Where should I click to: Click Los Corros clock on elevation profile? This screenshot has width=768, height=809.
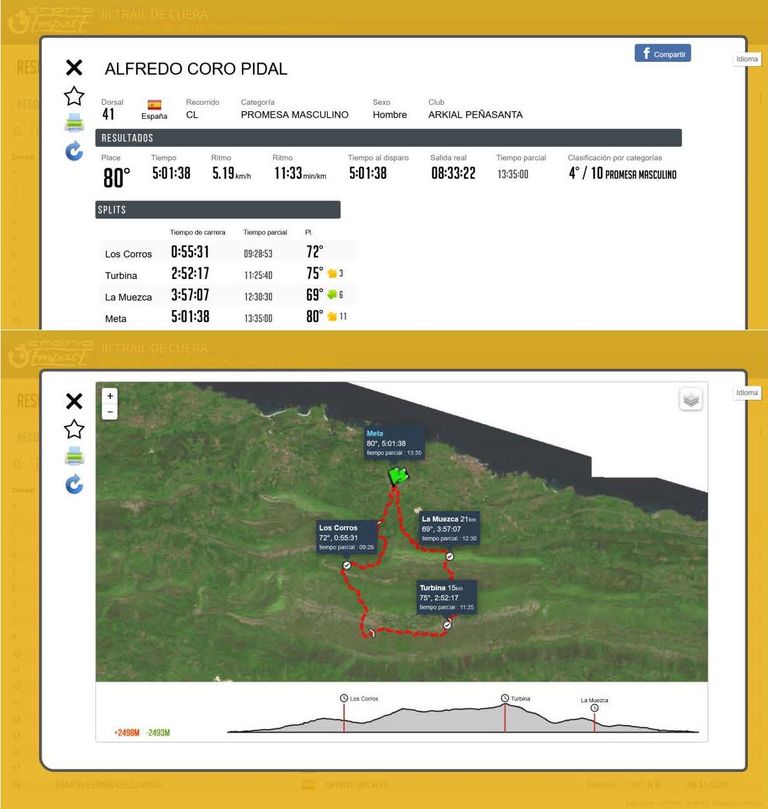coord(344,698)
